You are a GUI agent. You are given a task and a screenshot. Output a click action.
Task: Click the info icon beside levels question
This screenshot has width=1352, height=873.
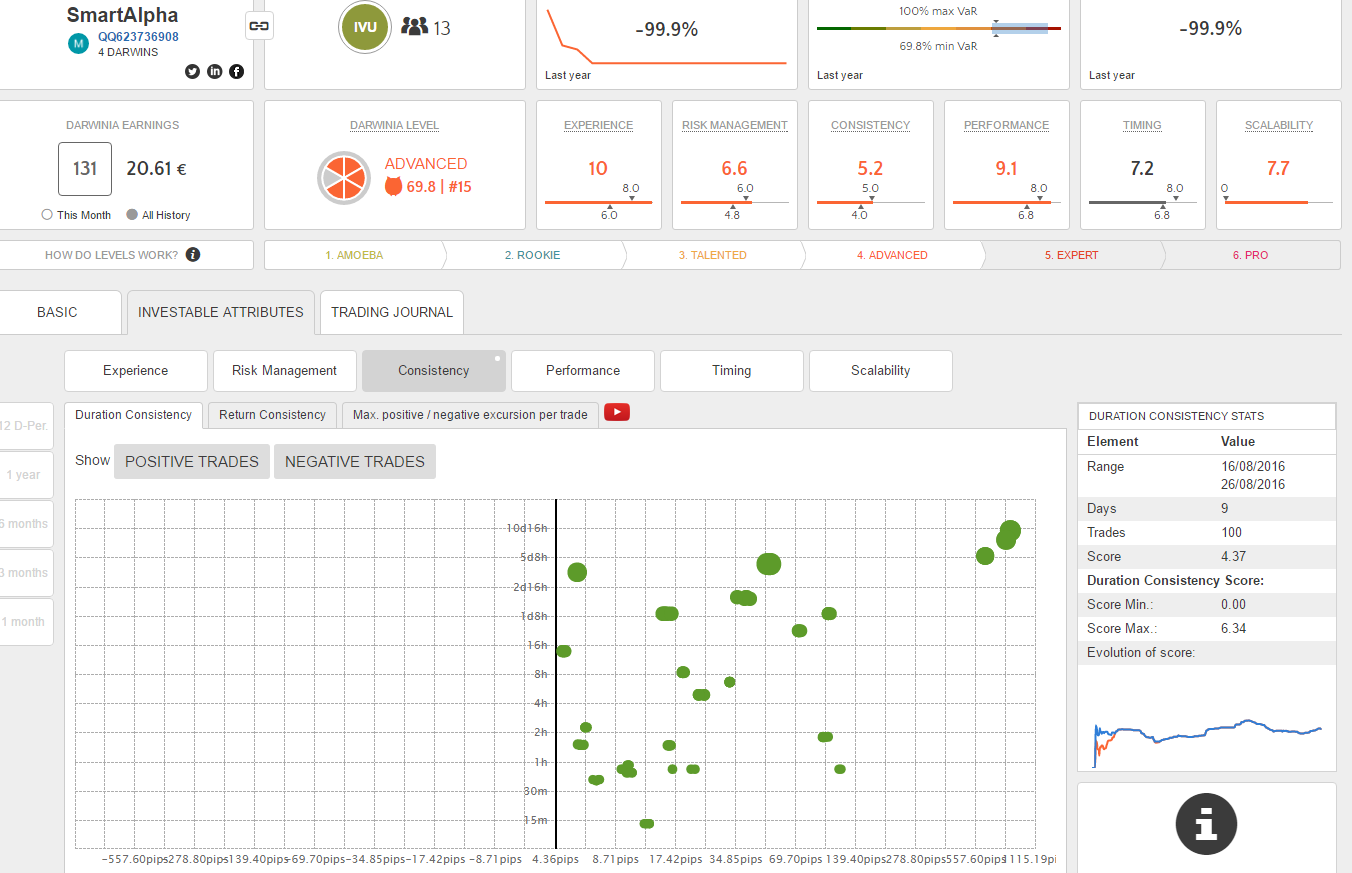pos(193,255)
